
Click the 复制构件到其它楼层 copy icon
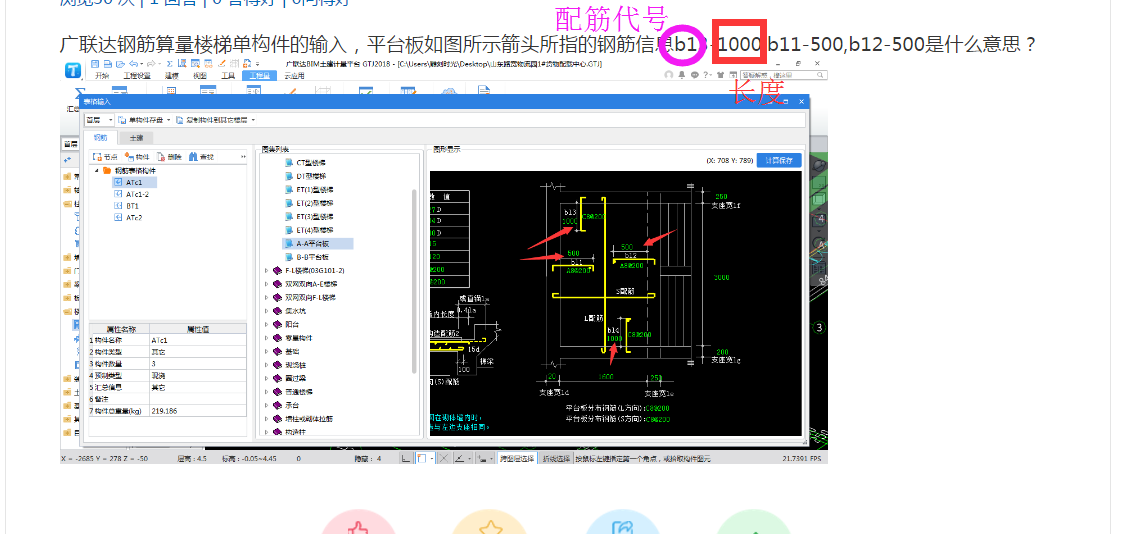180,120
